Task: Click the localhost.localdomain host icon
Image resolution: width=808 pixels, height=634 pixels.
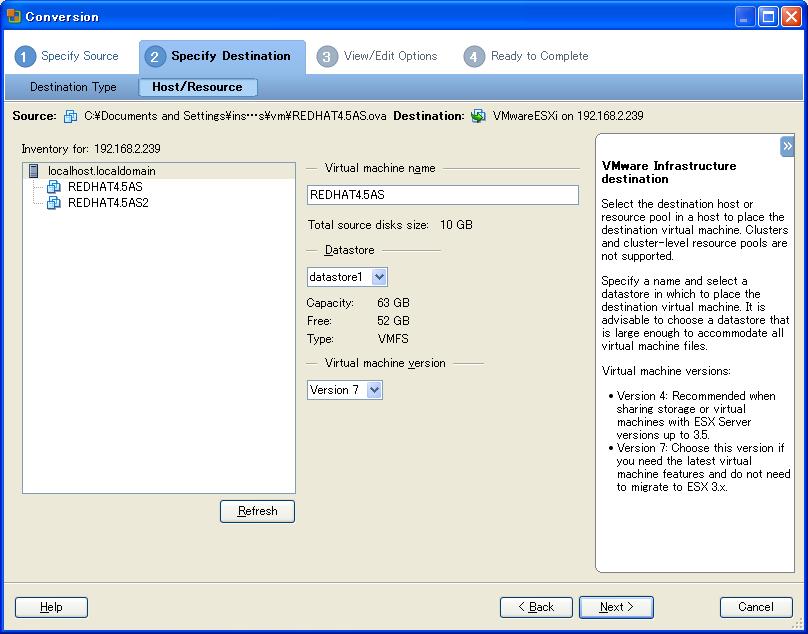Action: 33,171
